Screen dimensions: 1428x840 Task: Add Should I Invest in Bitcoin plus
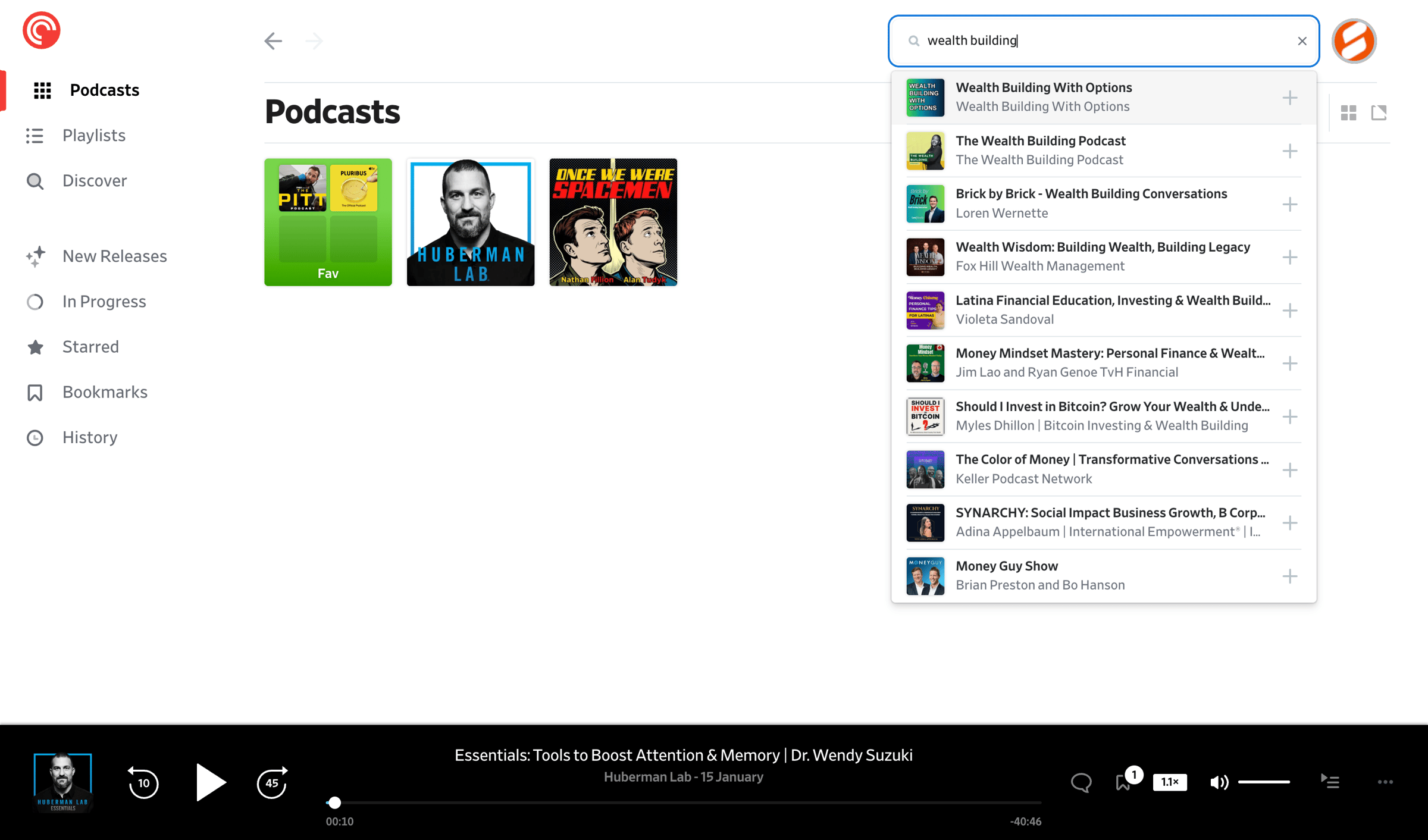[1289, 416]
